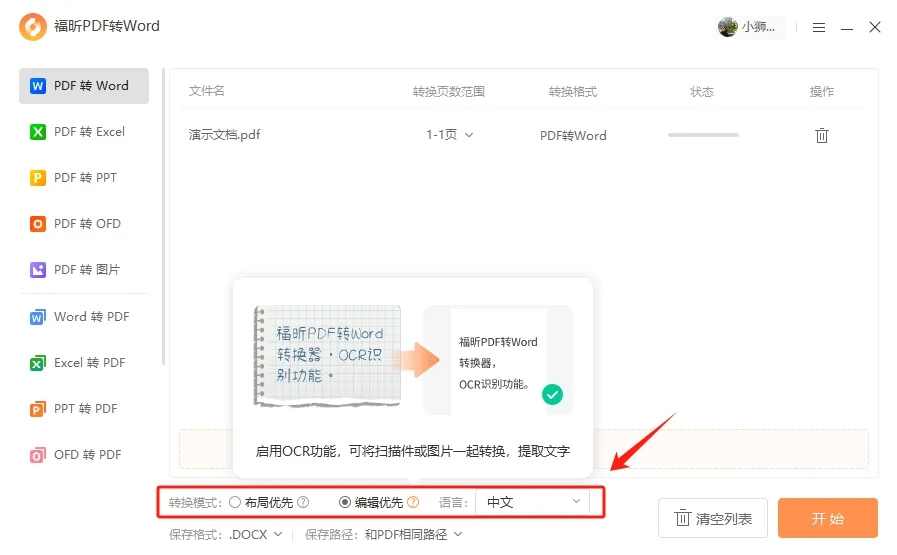This screenshot has height=555, width=897.
Task: Switch to PDF 转 OFD mode
Action: pyautogui.click(x=84, y=224)
